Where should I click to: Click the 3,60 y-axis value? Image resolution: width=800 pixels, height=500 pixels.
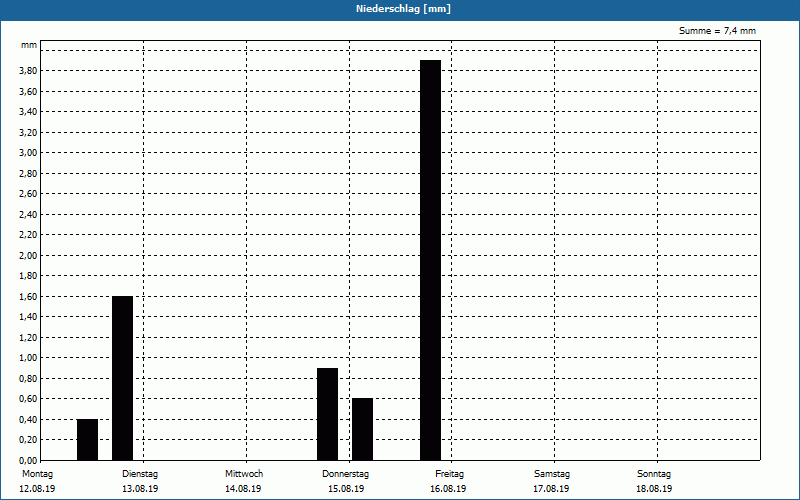click(x=28, y=91)
